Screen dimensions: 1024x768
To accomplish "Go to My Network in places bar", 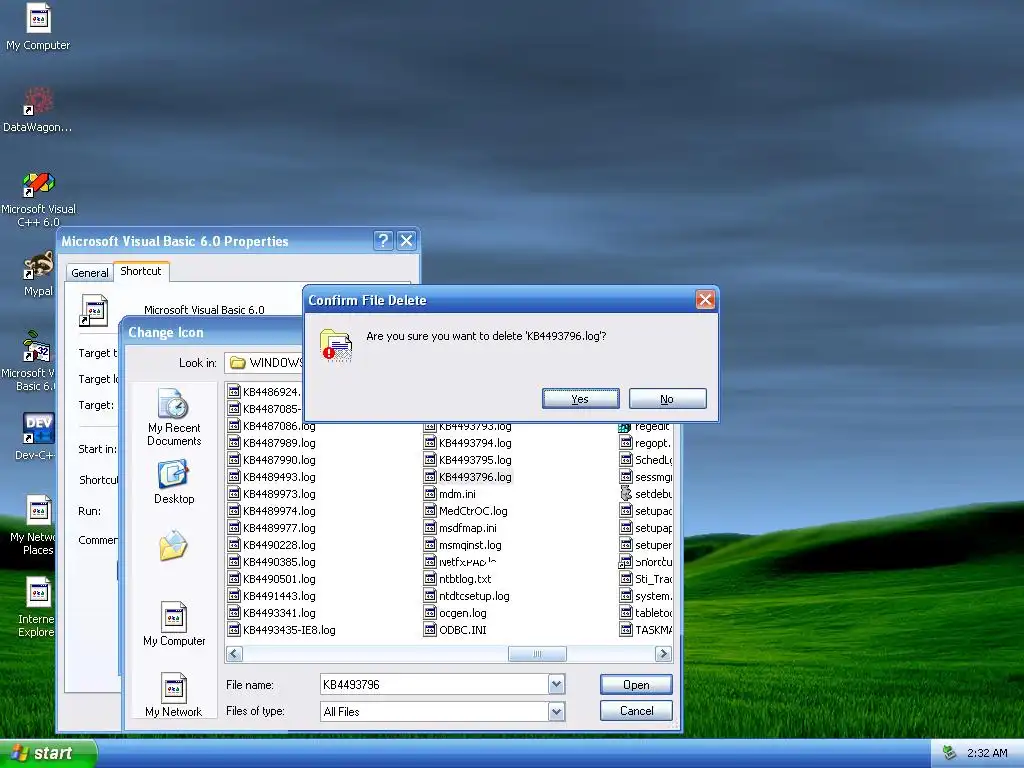I will click(x=173, y=695).
